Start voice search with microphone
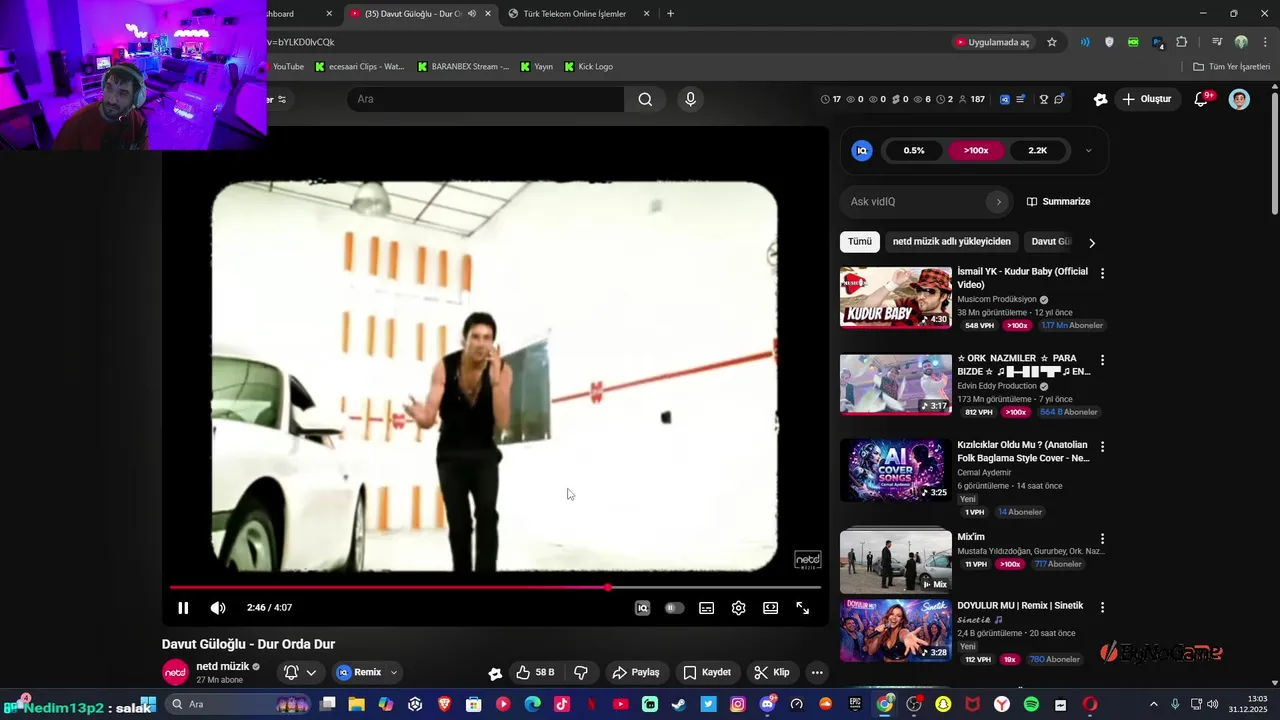 coord(690,99)
